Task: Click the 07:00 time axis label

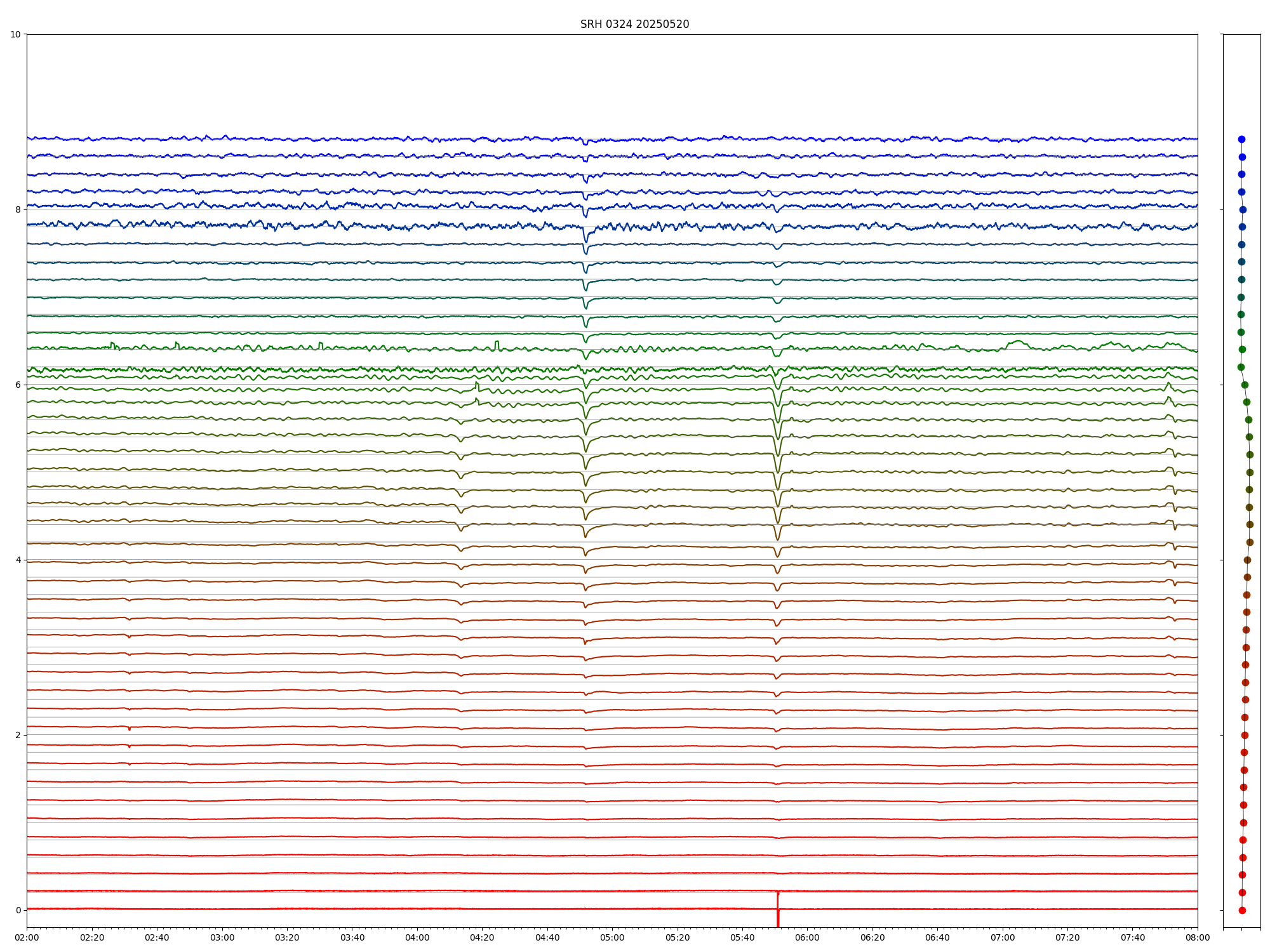Action: pos(1003,937)
